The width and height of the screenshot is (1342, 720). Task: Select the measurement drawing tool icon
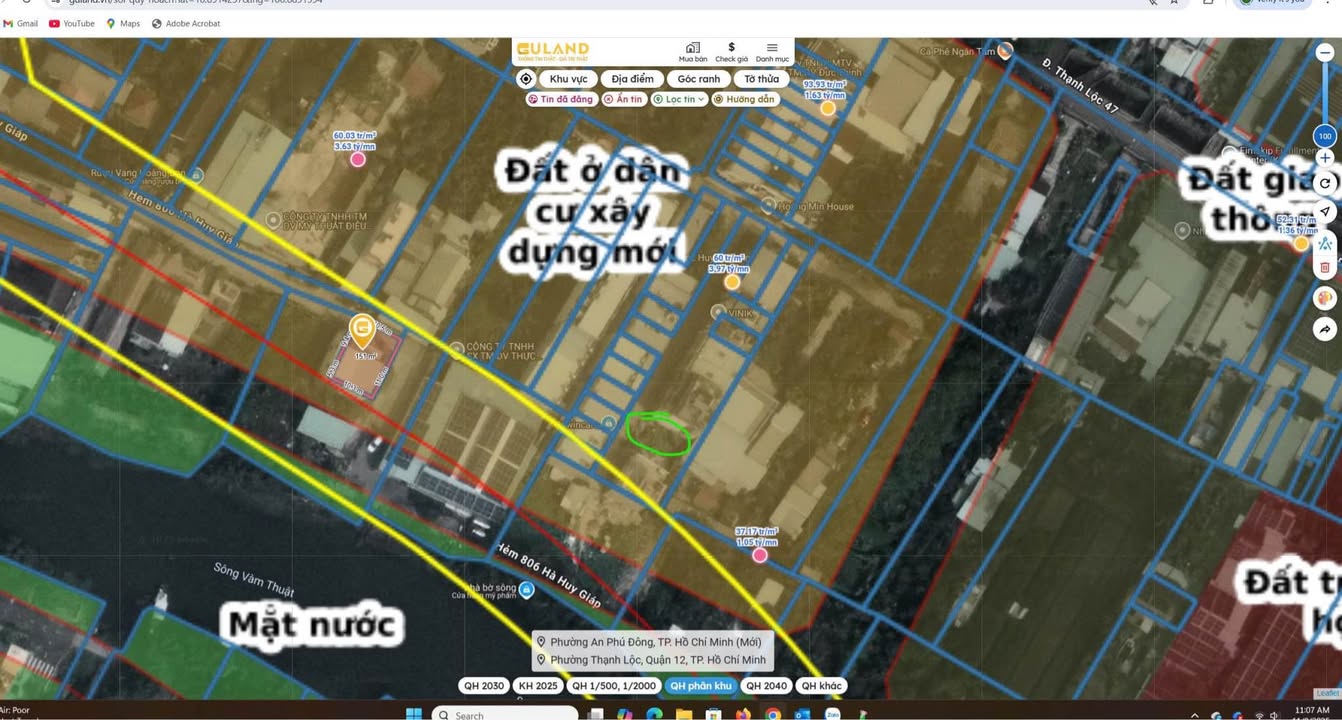coord(1325,243)
